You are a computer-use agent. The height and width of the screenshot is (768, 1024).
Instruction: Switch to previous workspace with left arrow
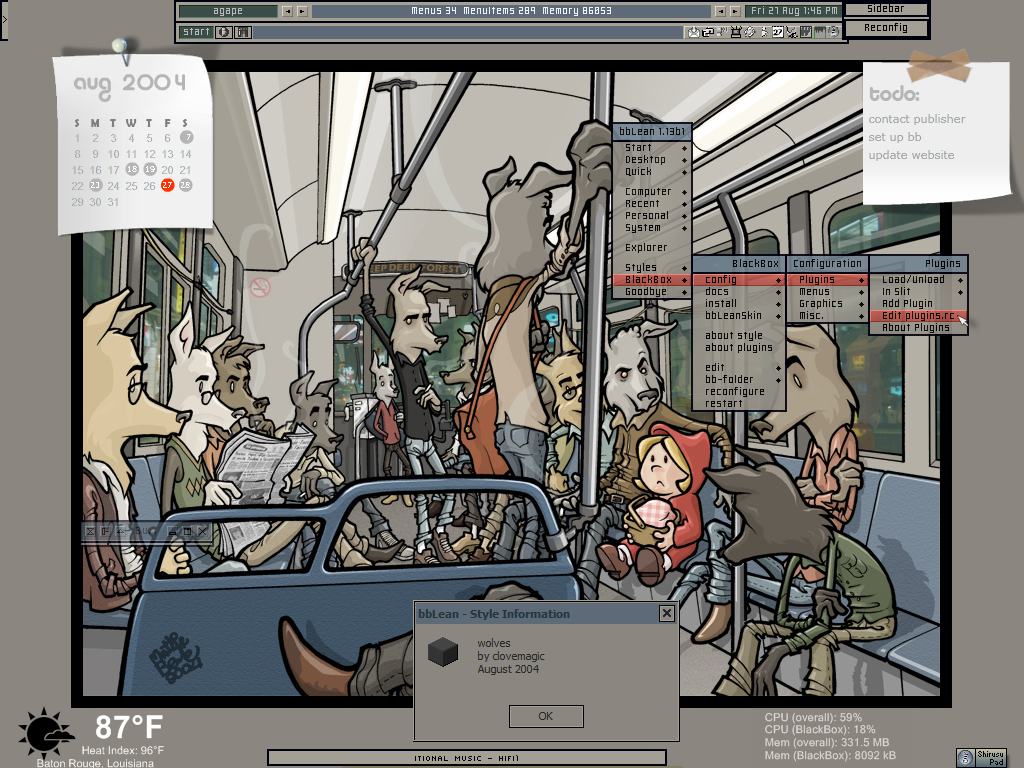click(287, 11)
